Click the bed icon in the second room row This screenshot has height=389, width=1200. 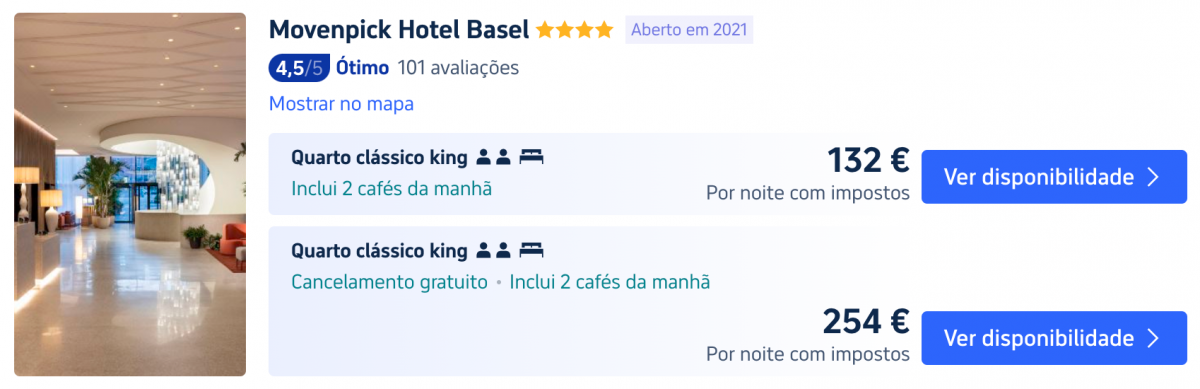pyautogui.click(x=531, y=250)
